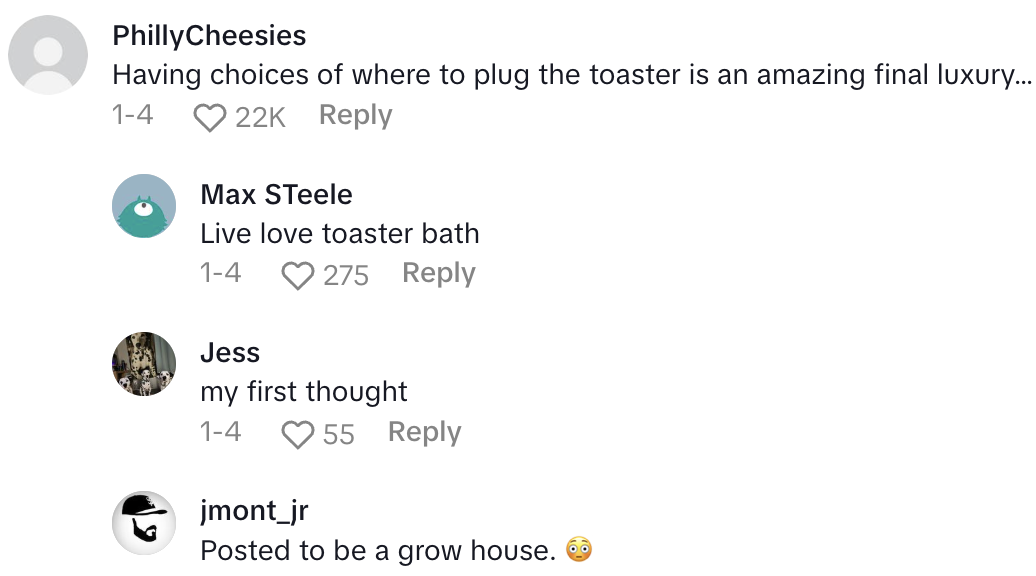Select the "Live love toaster bath" text
The height and width of the screenshot is (576, 1036).
[x=340, y=234]
